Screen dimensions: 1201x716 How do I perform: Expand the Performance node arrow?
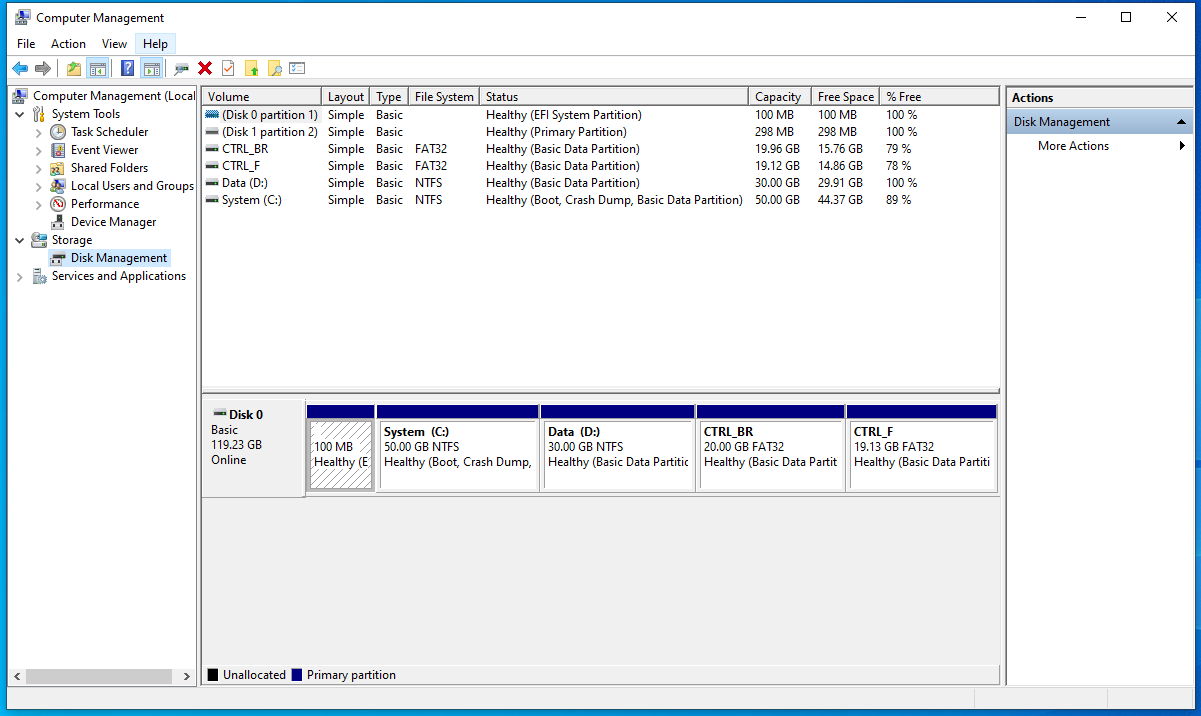click(39, 204)
